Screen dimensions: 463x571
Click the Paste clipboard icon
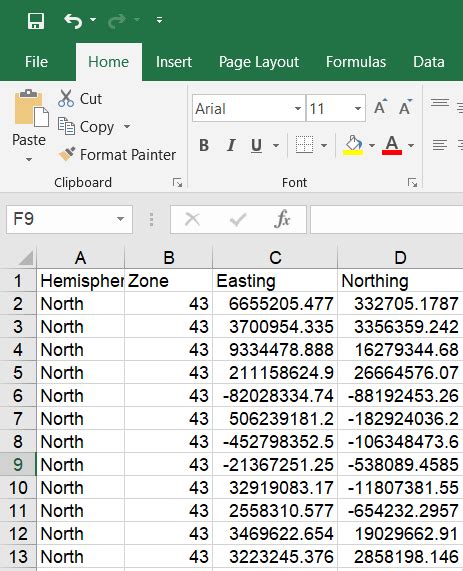point(31,108)
